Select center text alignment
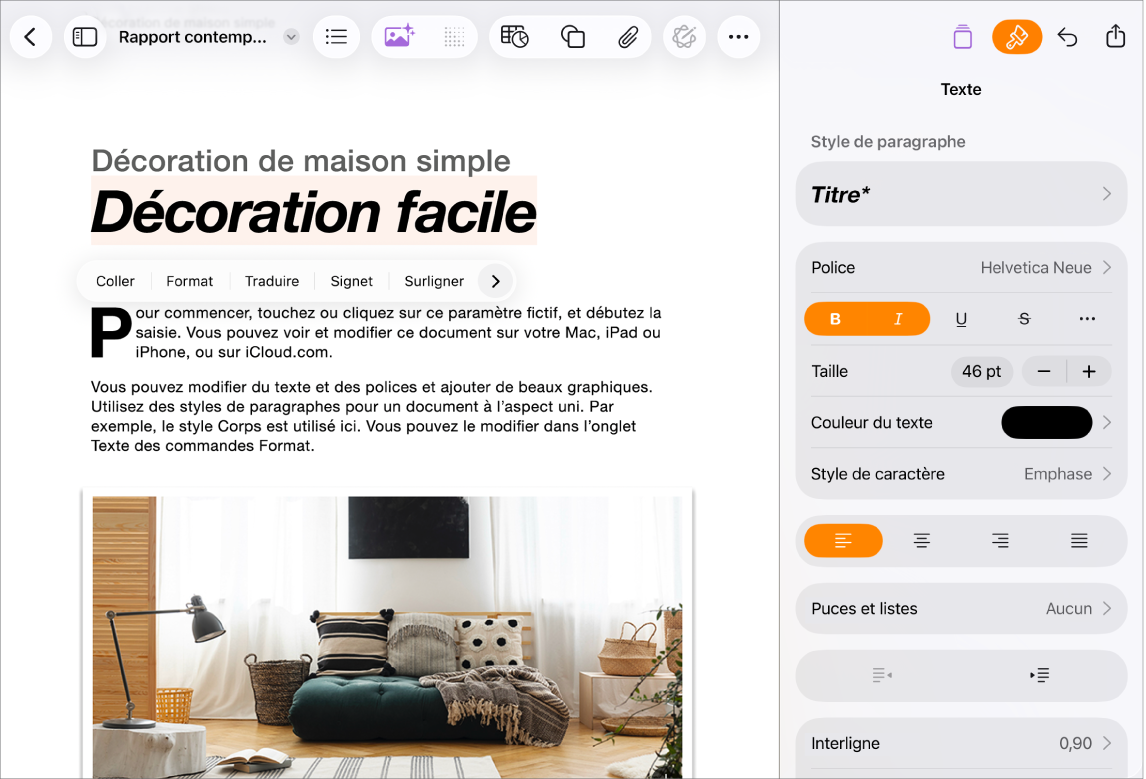 [921, 540]
